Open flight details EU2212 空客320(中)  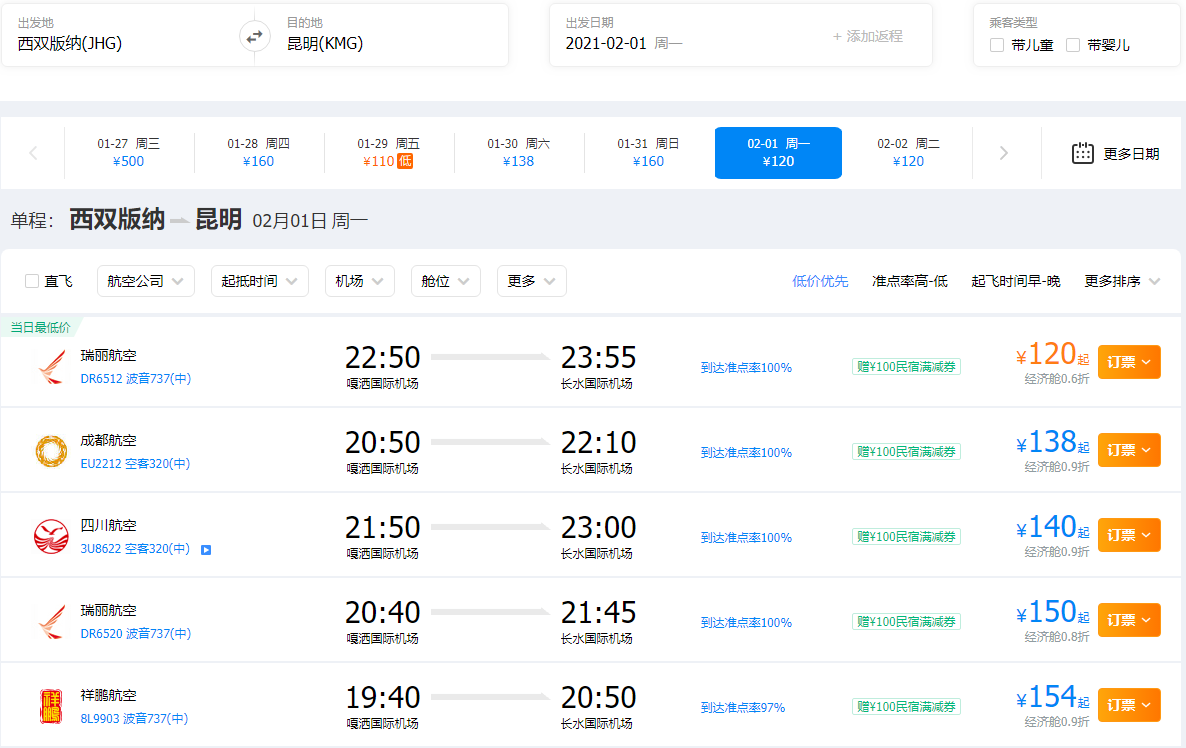(135, 463)
